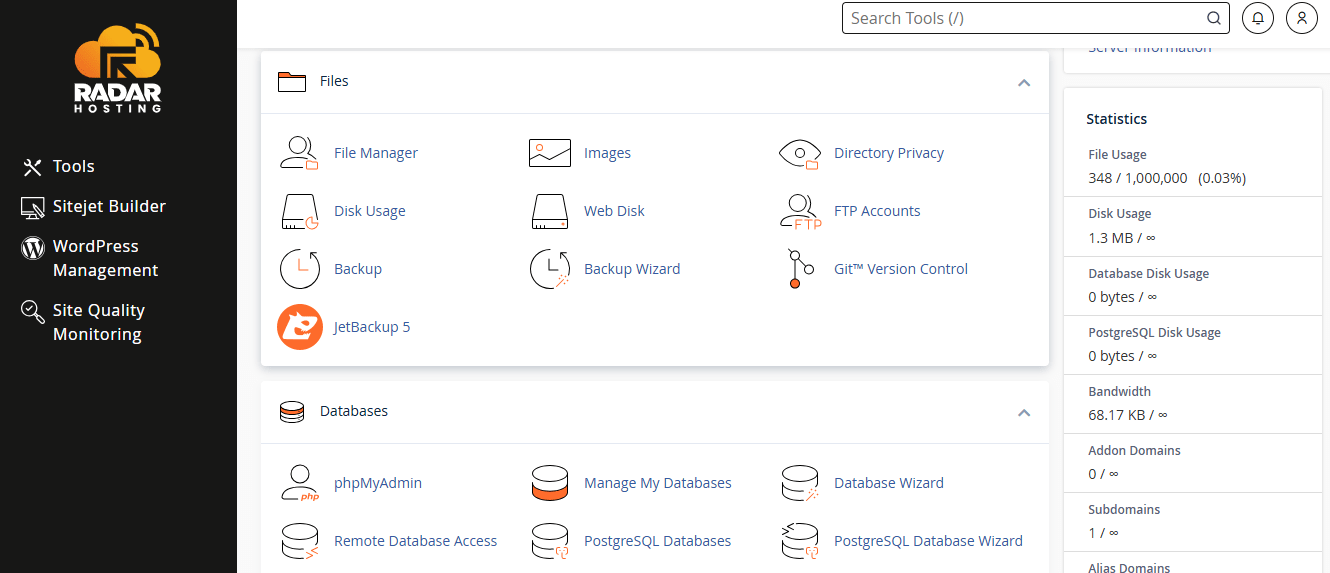Open the Remote Database Access link

tap(415, 541)
